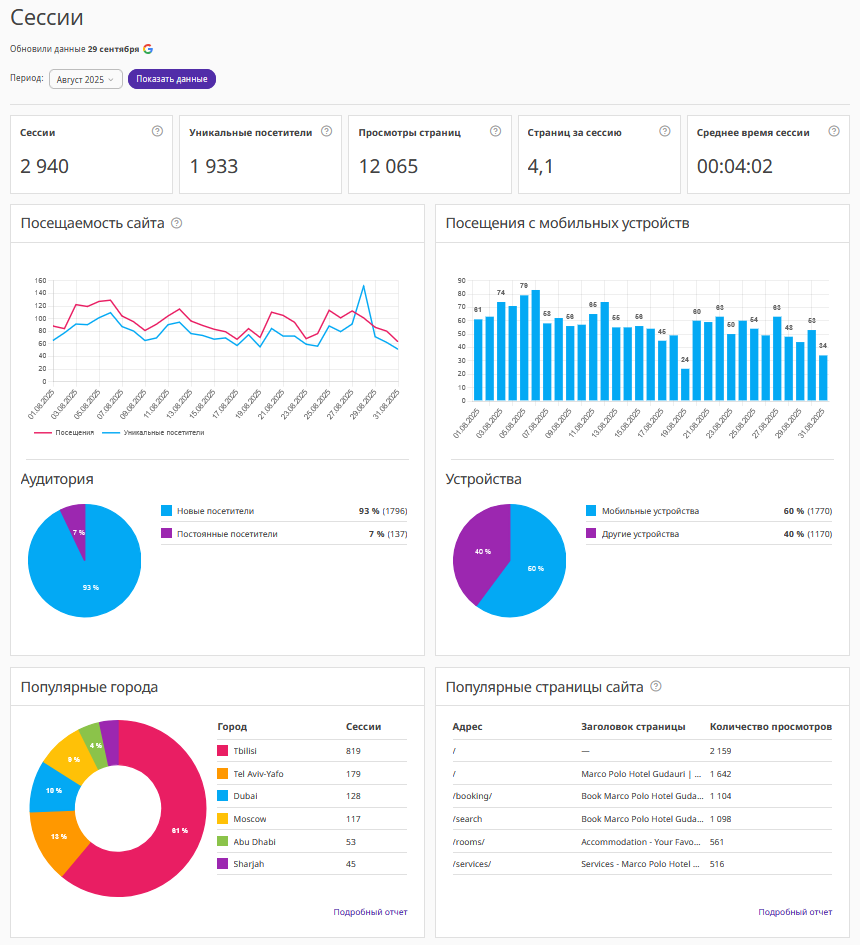The image size is (860, 945).
Task: Click help icon on Сессии card
Action: pos(157,131)
